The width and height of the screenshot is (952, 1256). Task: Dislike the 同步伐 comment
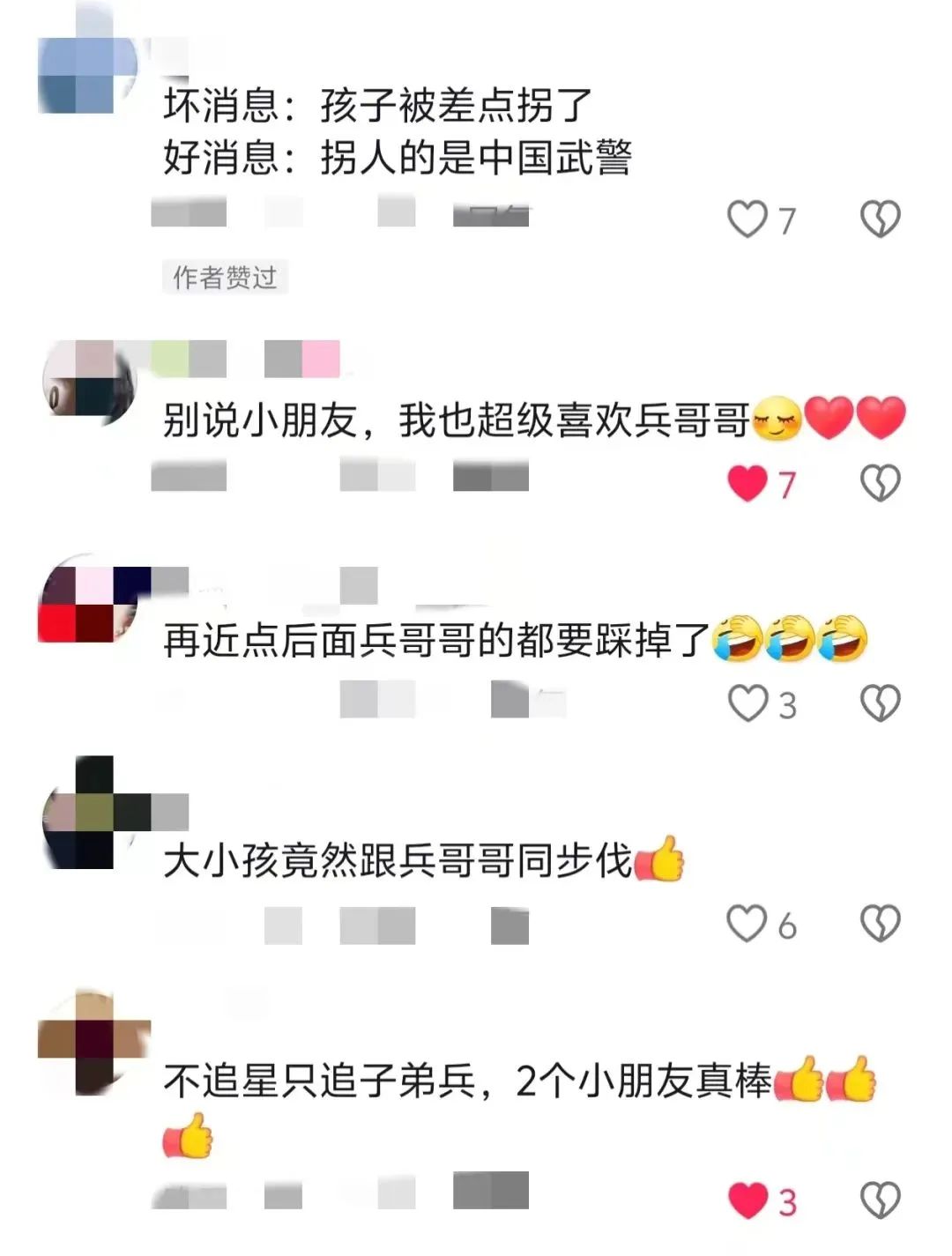click(880, 924)
